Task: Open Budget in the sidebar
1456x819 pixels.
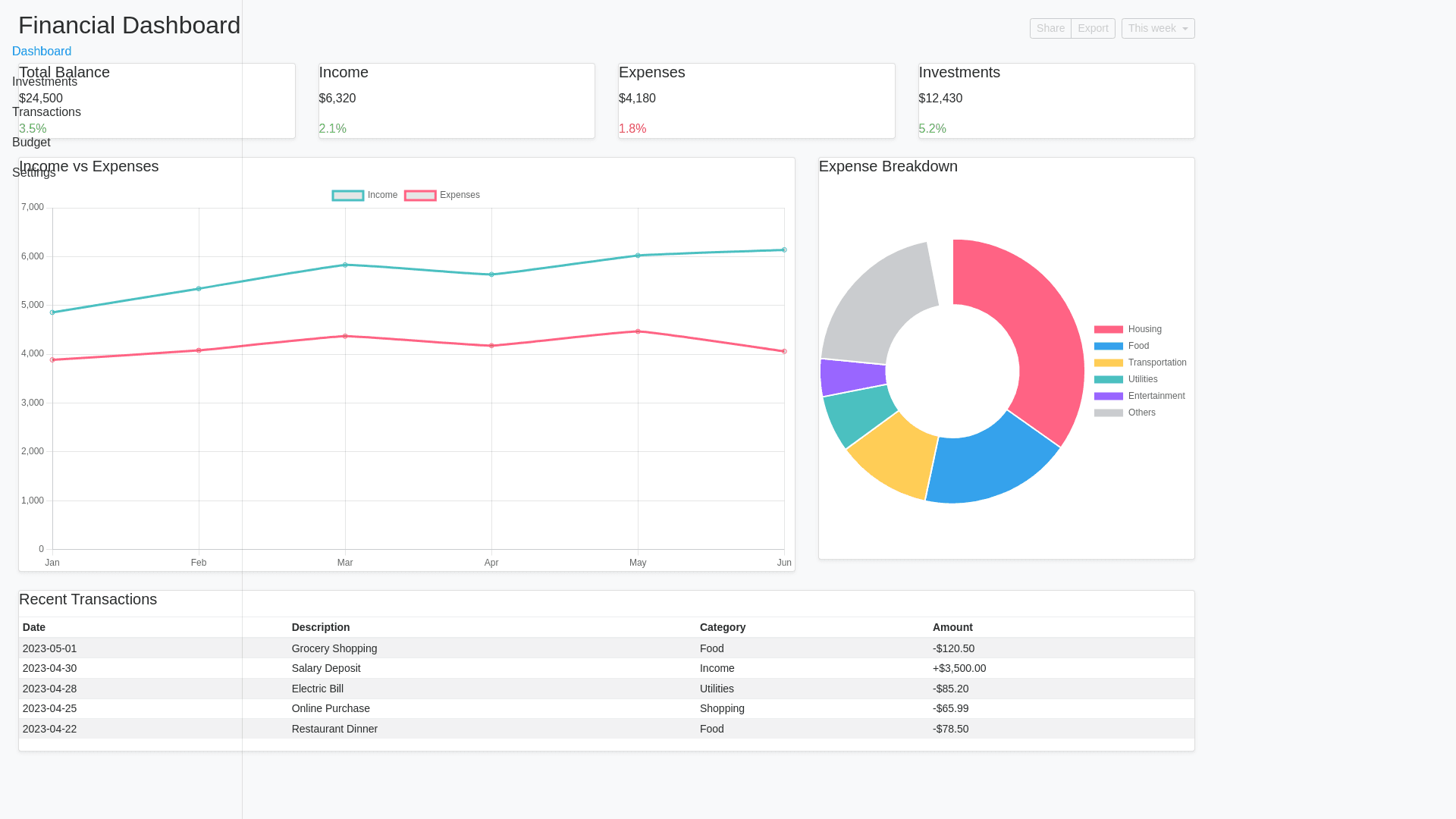Action: [31, 143]
